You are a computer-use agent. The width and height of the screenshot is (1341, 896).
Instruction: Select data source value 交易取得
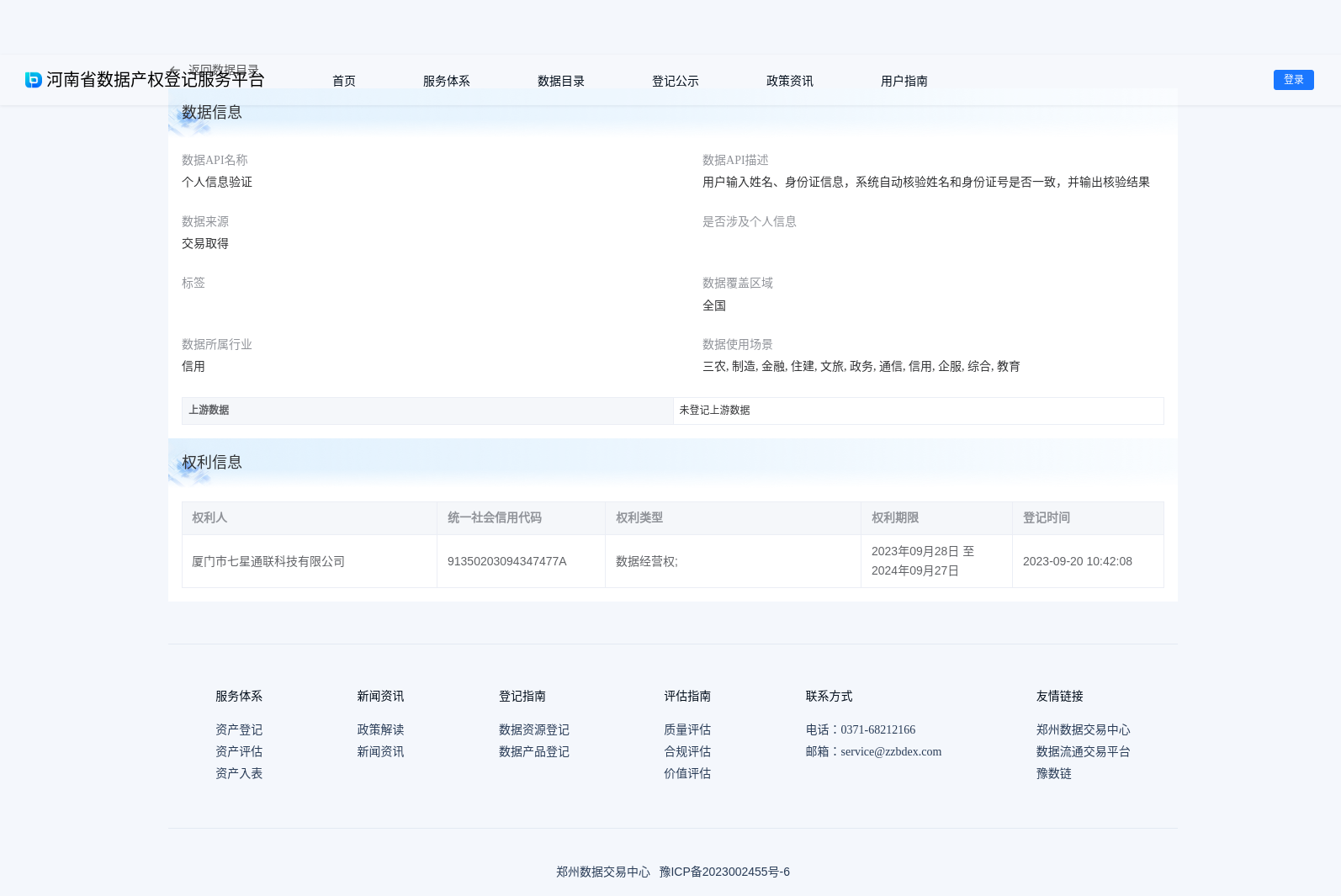point(205,243)
